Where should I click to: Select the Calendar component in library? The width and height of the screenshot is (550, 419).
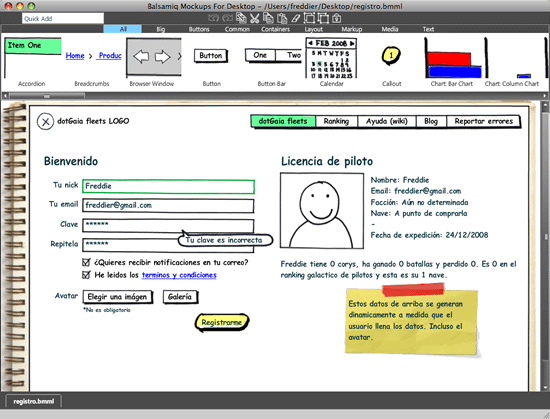331,62
